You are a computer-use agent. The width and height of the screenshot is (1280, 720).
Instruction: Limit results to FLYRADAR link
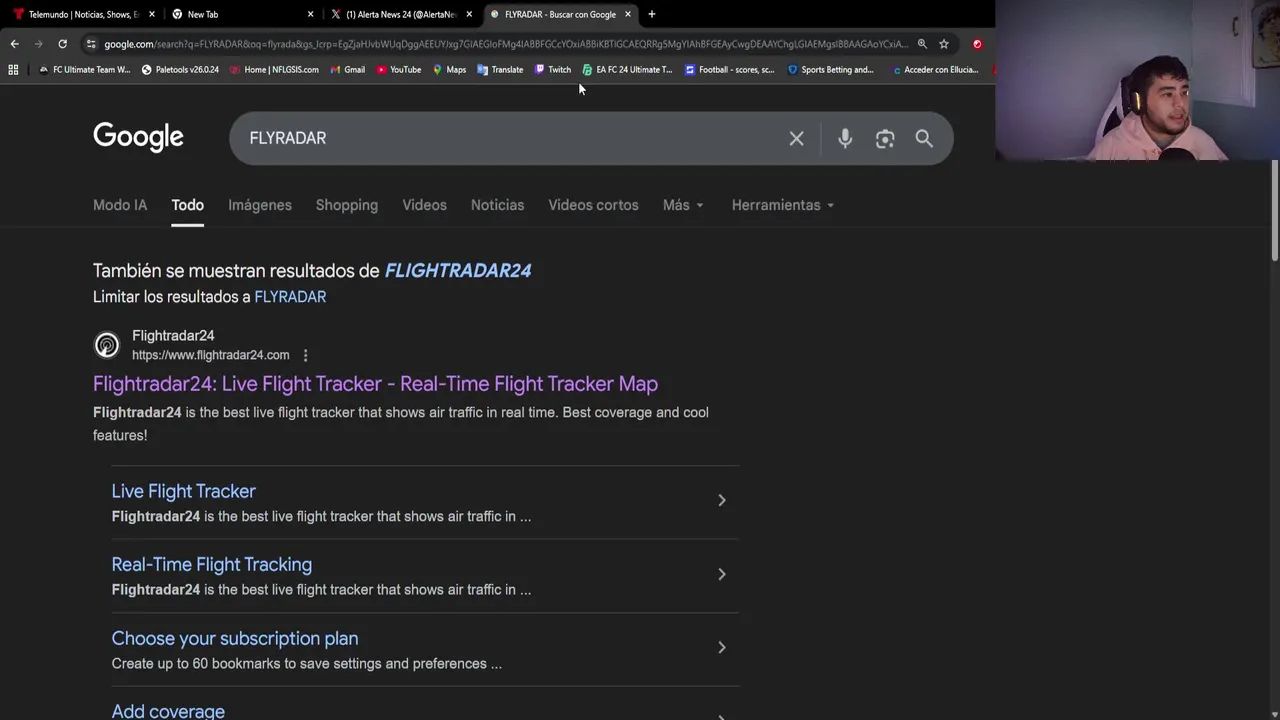tap(290, 297)
